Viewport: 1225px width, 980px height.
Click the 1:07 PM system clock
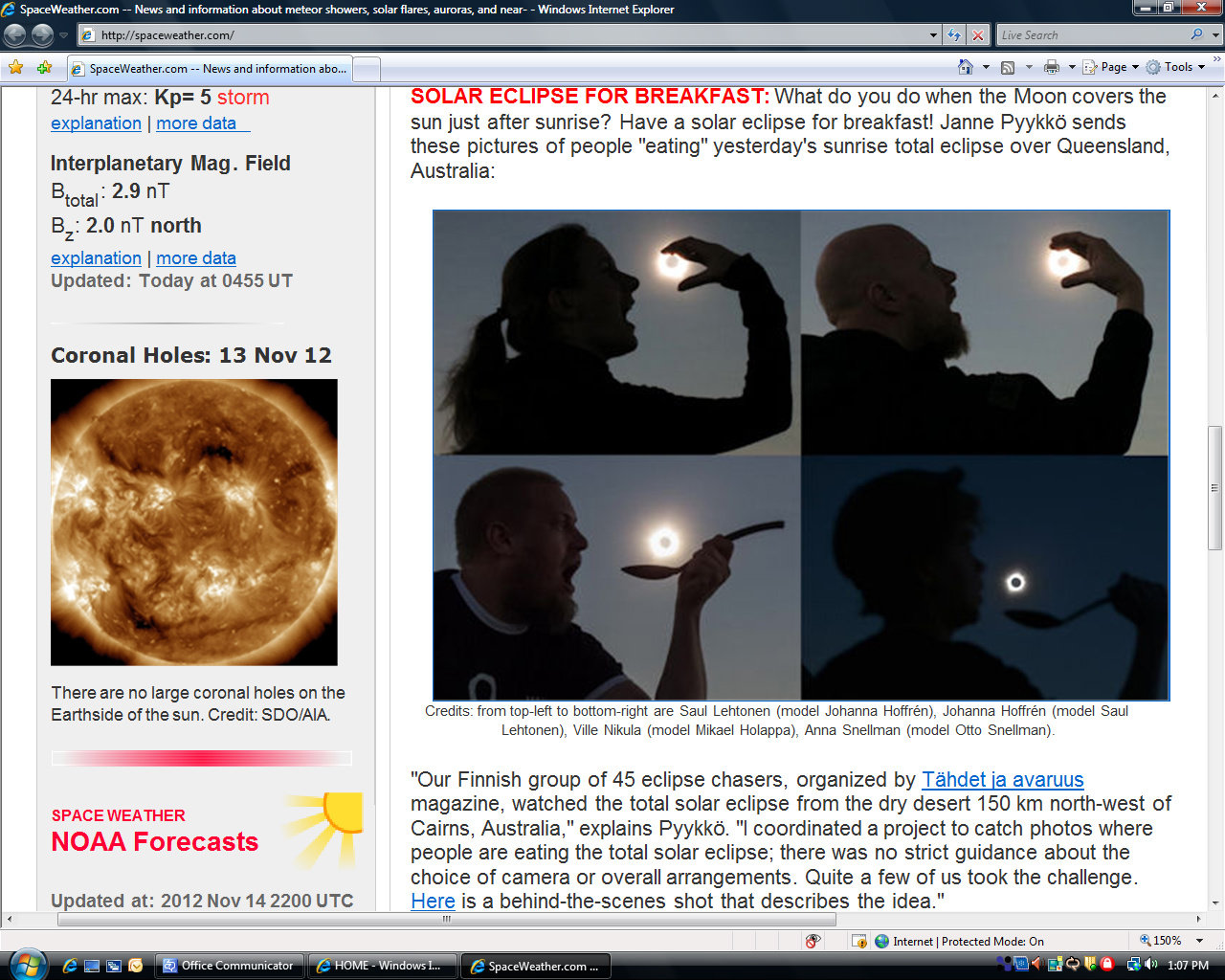1189,966
